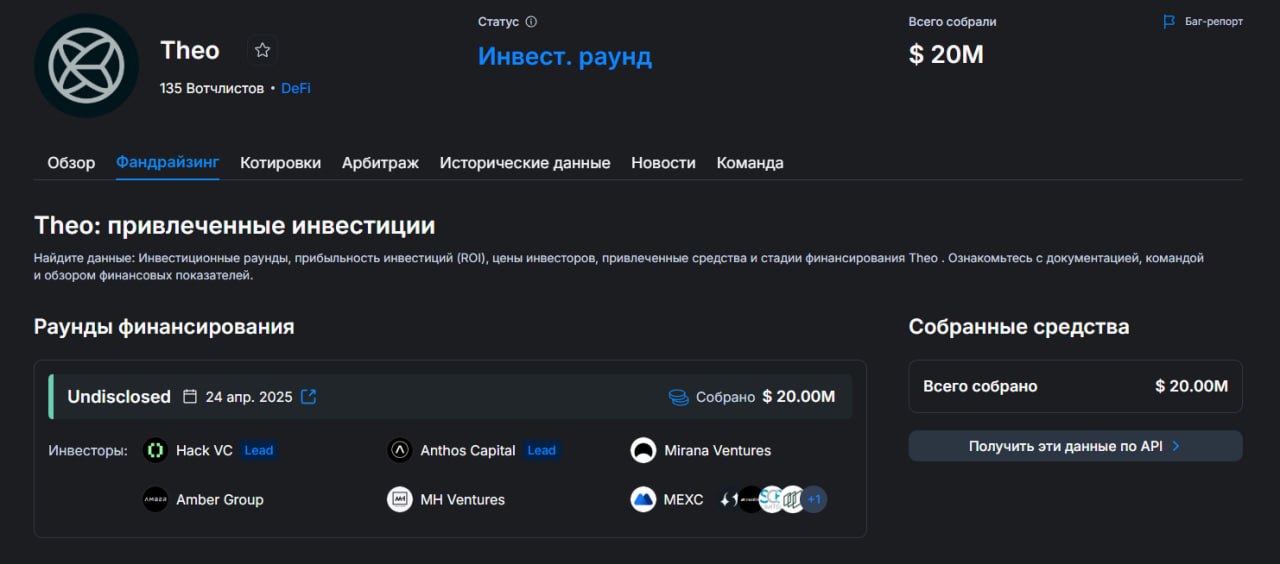1280x564 pixels.
Task: Click the status info icon
Action: (531, 22)
